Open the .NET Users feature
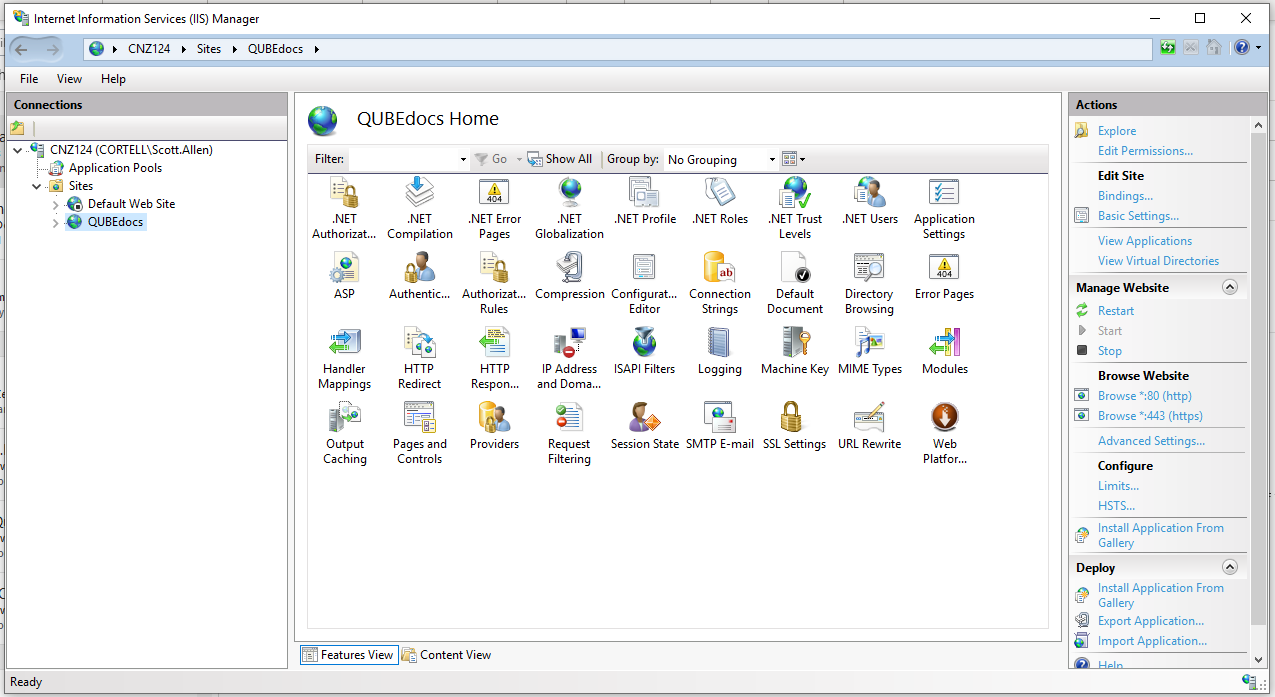Image resolution: width=1275 pixels, height=697 pixels. 870,201
